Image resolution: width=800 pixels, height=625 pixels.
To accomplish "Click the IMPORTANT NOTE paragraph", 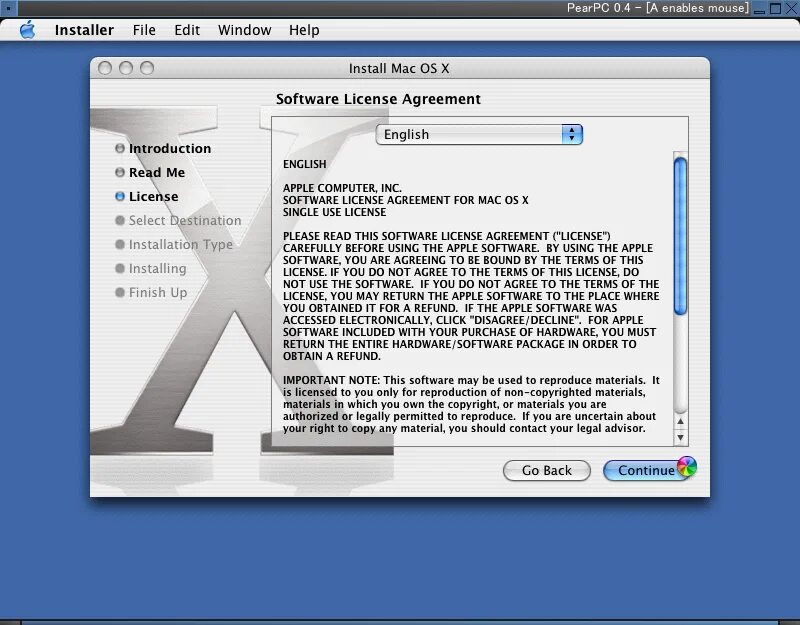I will (x=471, y=404).
